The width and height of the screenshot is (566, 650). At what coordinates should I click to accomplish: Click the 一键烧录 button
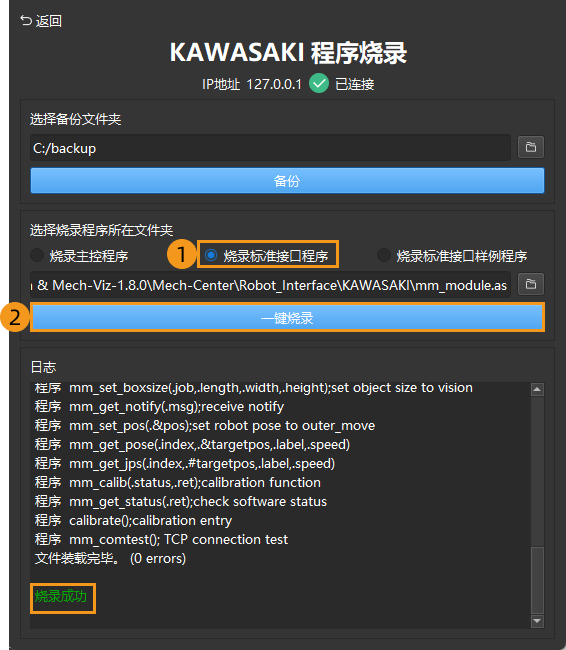(x=287, y=318)
